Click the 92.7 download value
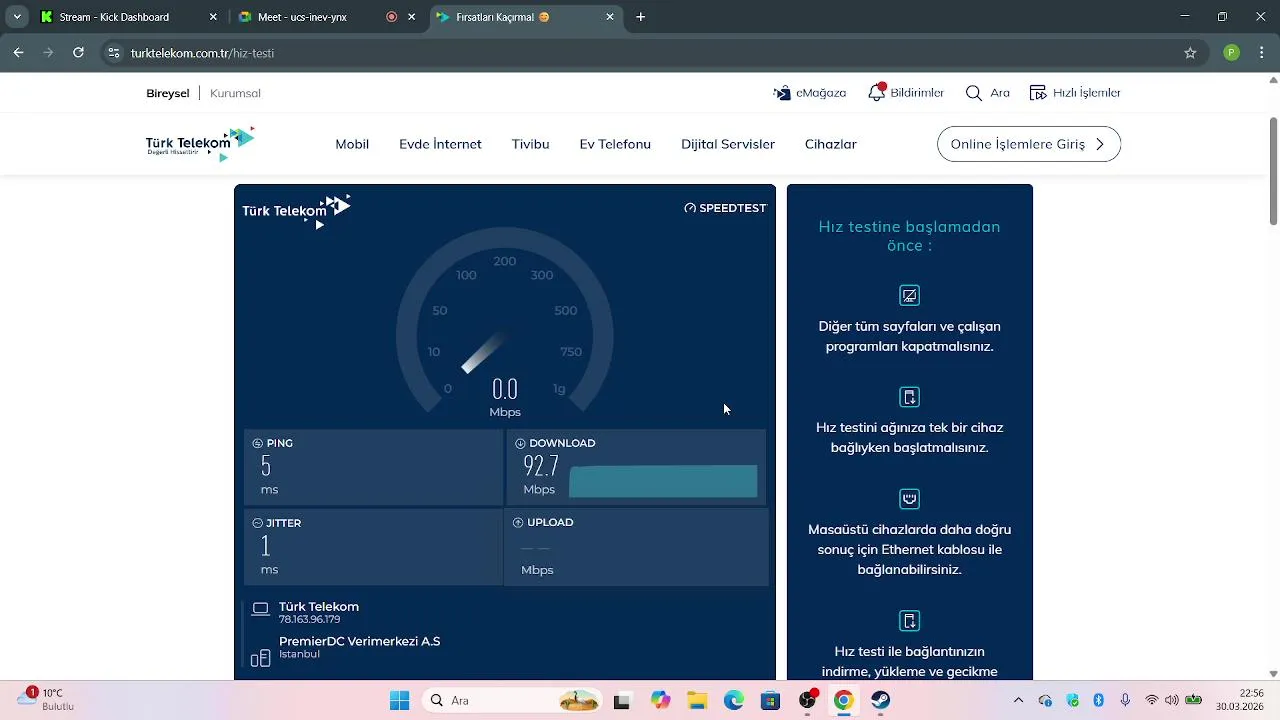1280x720 pixels. 541,466
